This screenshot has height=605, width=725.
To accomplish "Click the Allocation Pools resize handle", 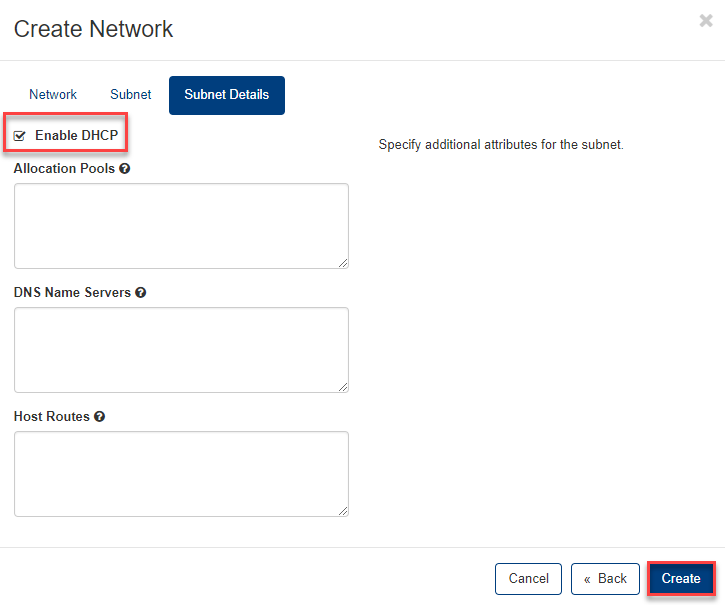I will point(343,263).
